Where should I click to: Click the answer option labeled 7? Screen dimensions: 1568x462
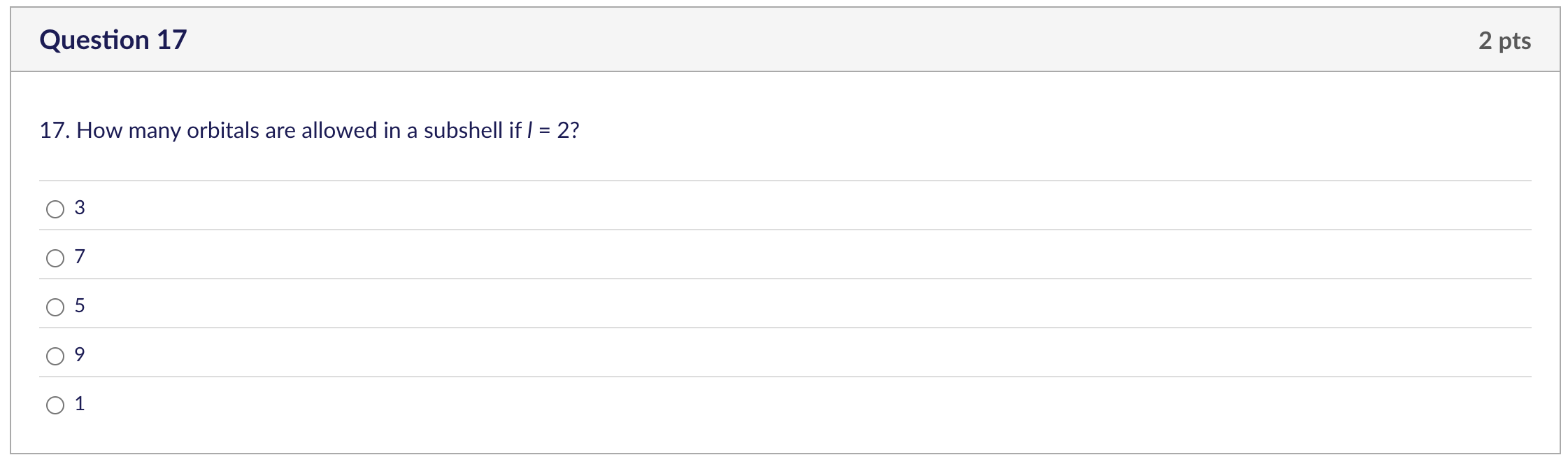tap(79, 258)
